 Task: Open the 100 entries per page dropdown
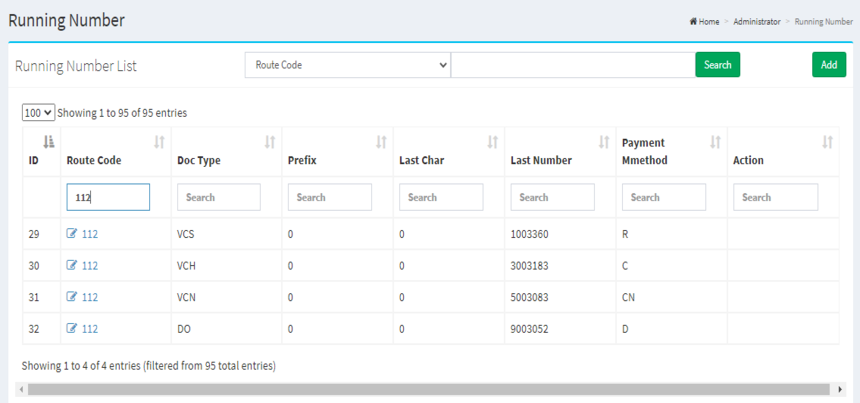(x=38, y=113)
